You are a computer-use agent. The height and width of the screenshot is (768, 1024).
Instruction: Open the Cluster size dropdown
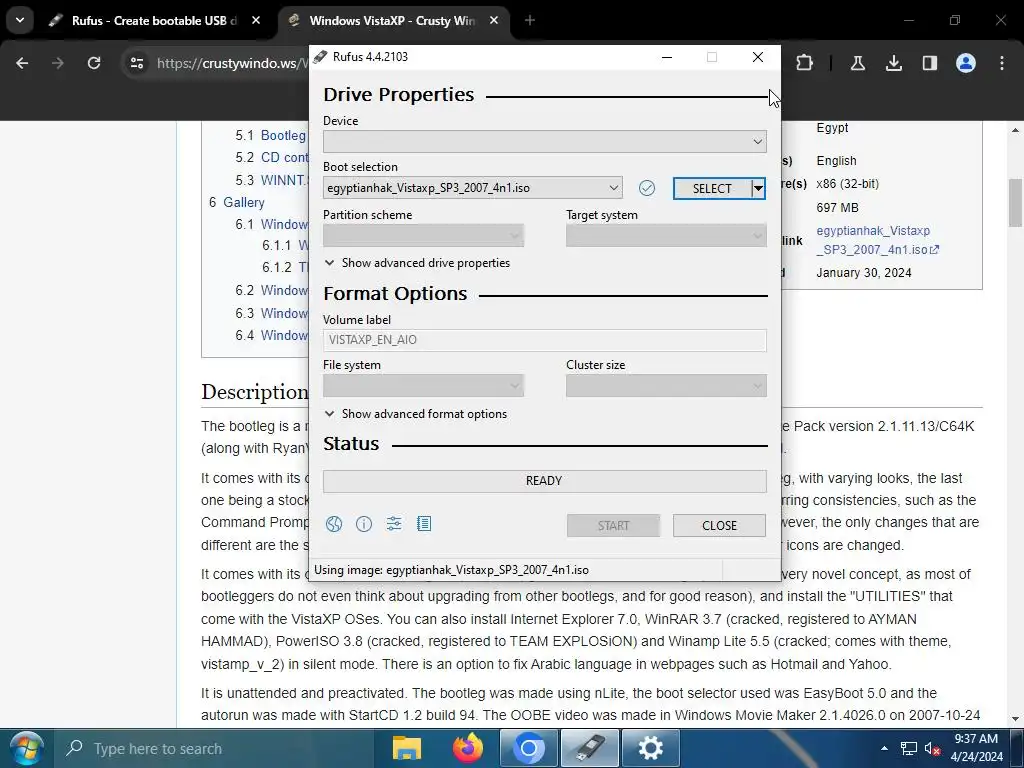point(666,386)
